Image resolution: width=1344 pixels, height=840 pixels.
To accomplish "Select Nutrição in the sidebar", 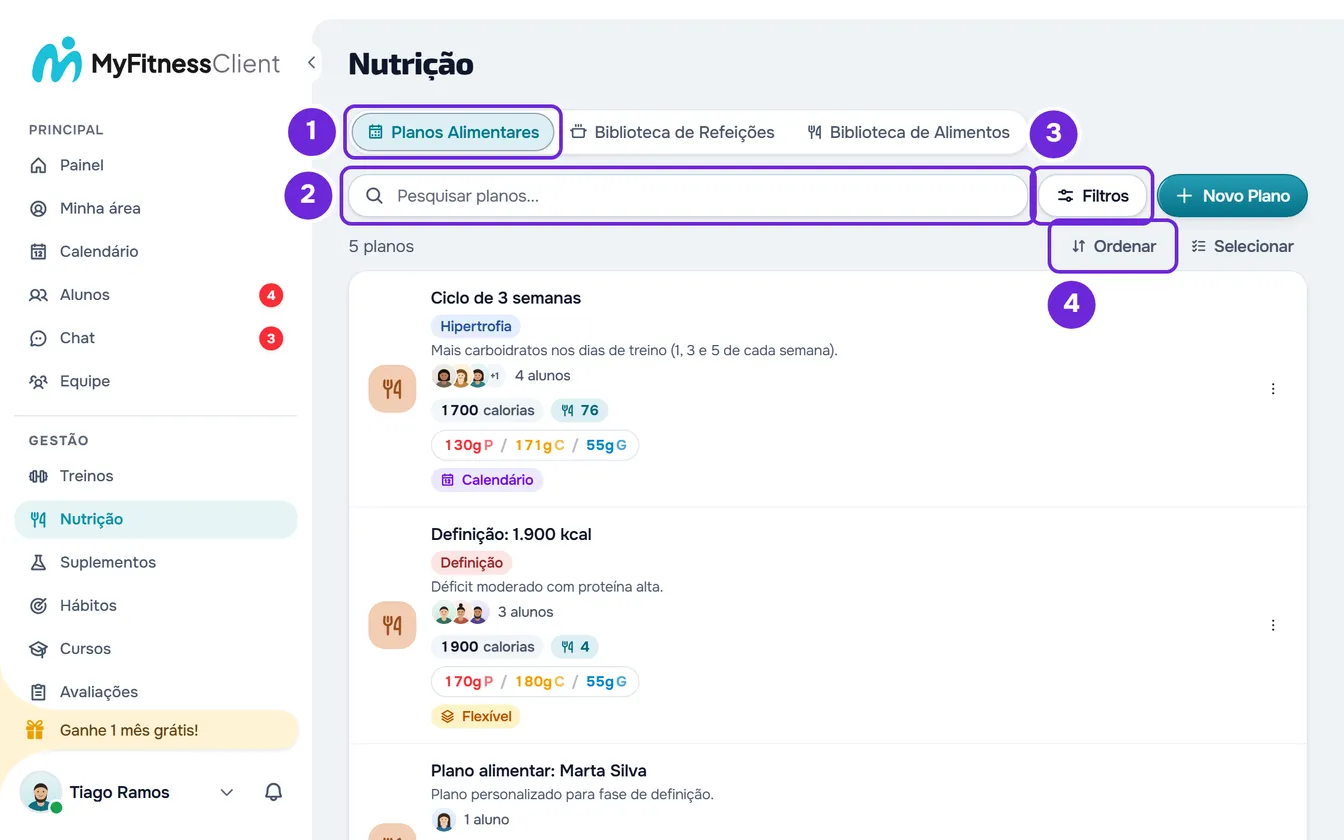I will [x=156, y=519].
